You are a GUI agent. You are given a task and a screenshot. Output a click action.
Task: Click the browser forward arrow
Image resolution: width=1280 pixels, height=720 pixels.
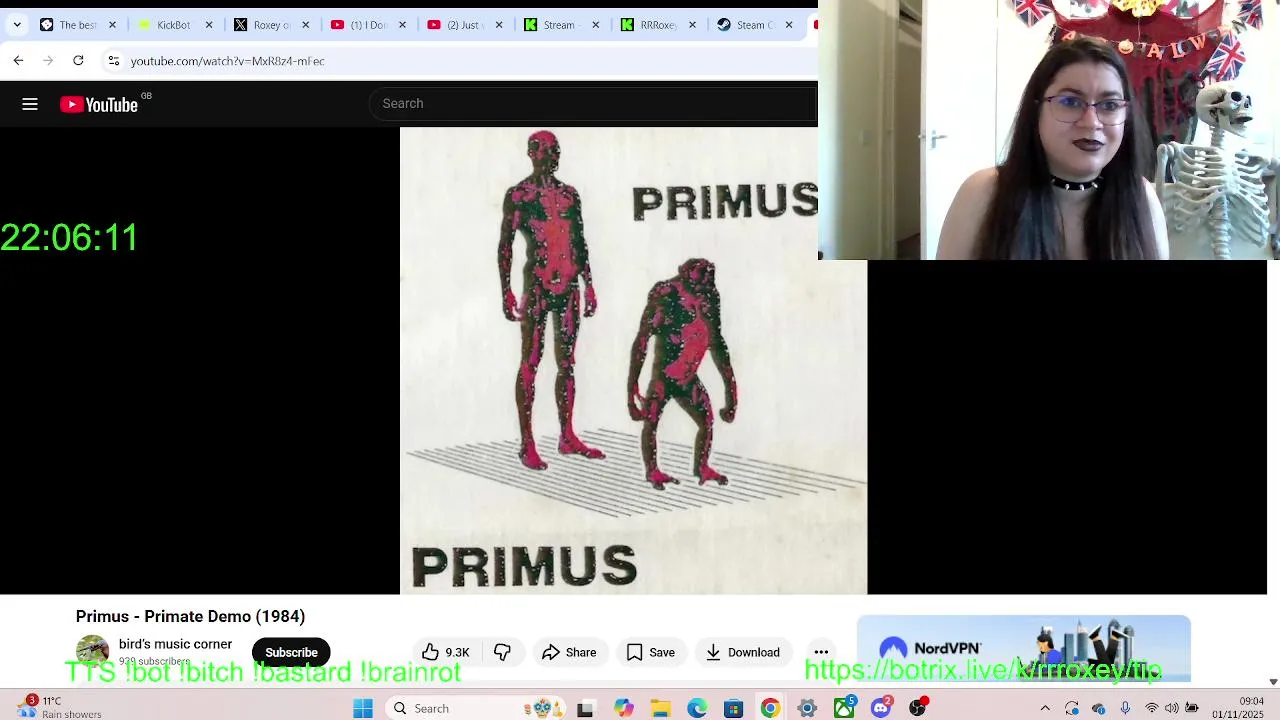tap(48, 61)
